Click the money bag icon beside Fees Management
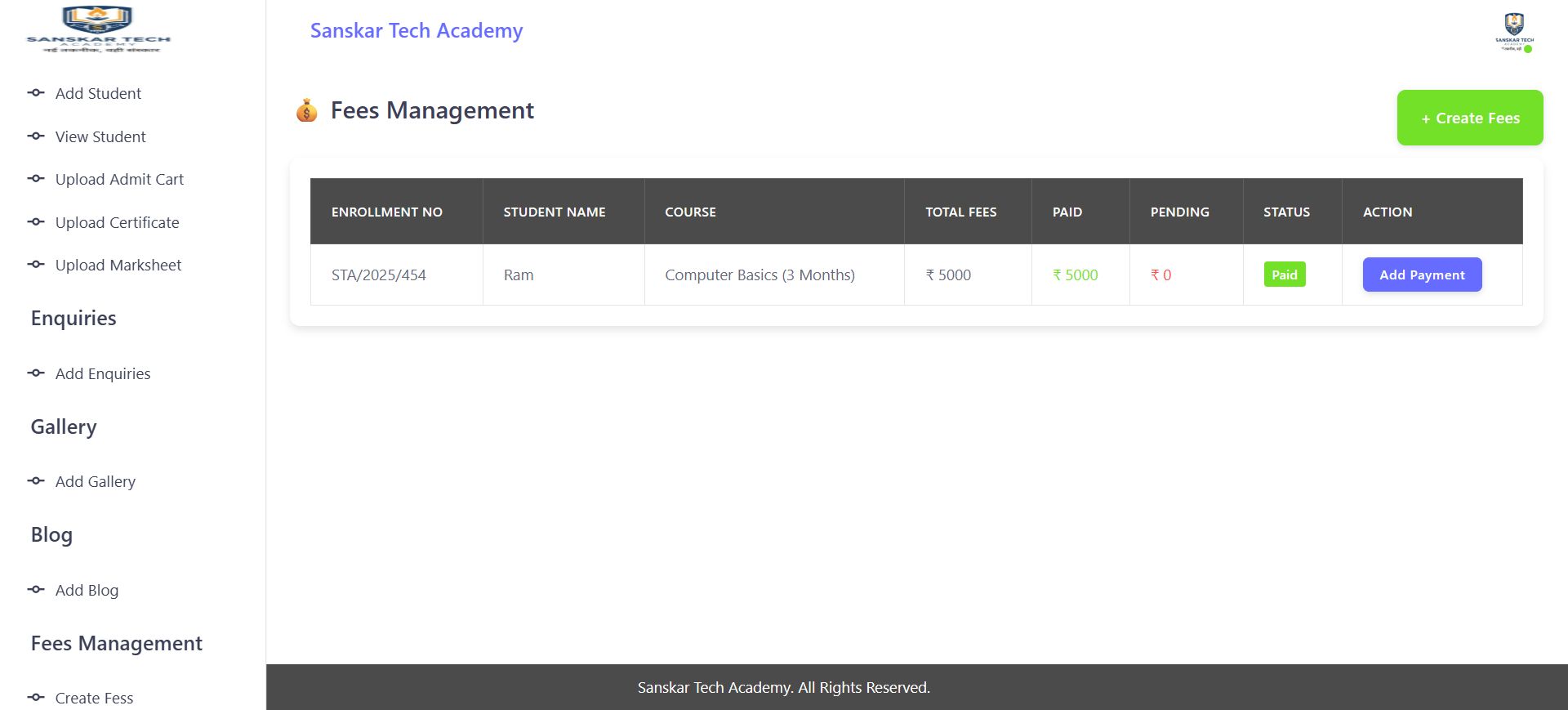Image resolution: width=1568 pixels, height=710 pixels. [306, 110]
